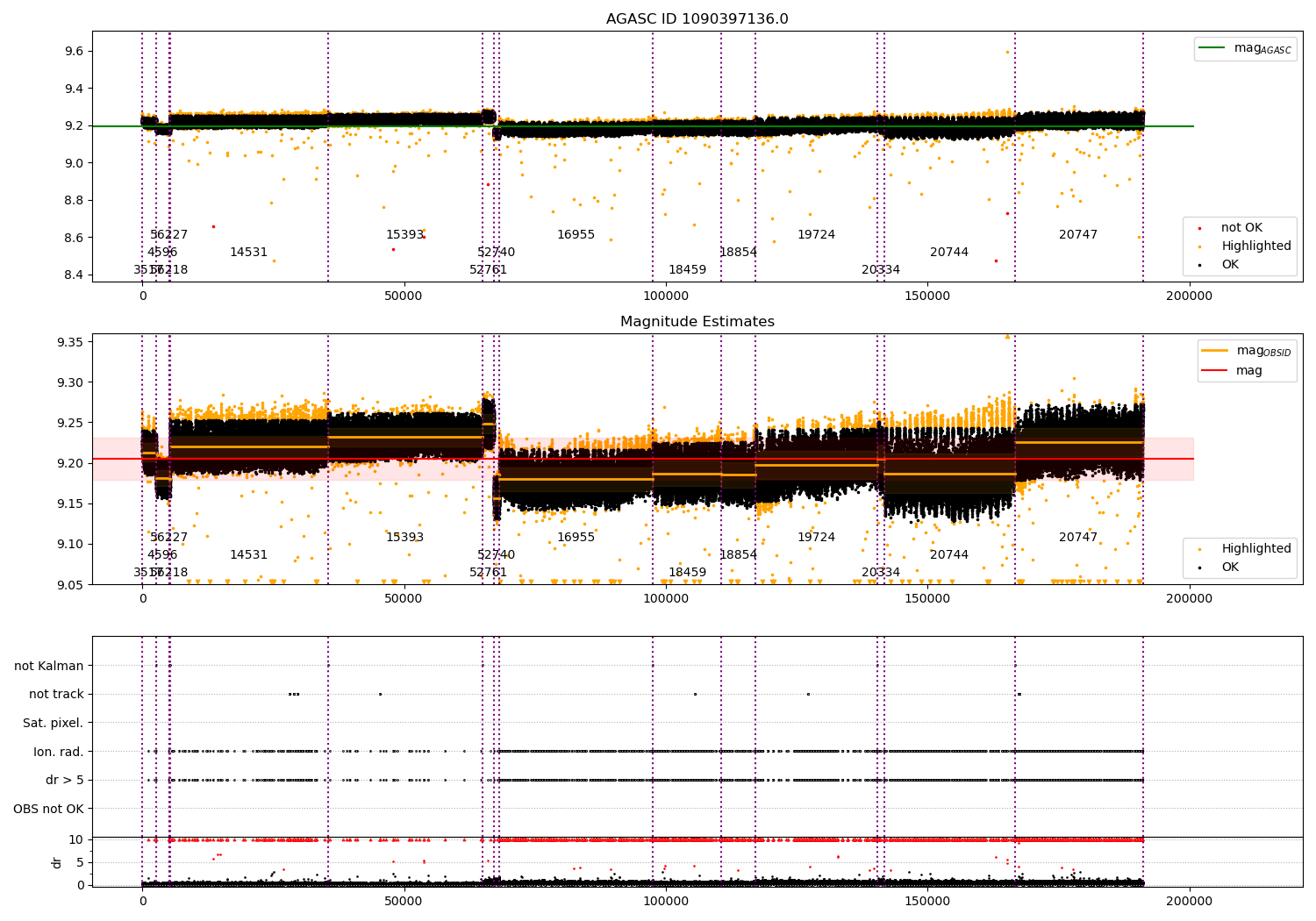
Task: Click the 'dr > 5' y-axis label
Action: [x=65, y=781]
